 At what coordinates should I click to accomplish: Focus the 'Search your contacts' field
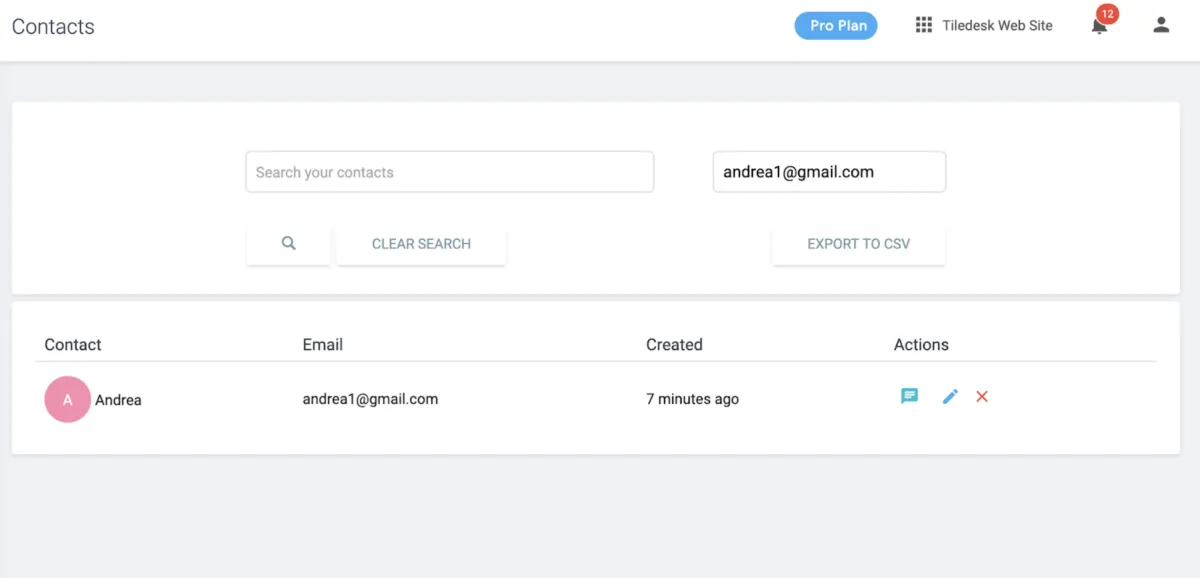click(x=449, y=172)
